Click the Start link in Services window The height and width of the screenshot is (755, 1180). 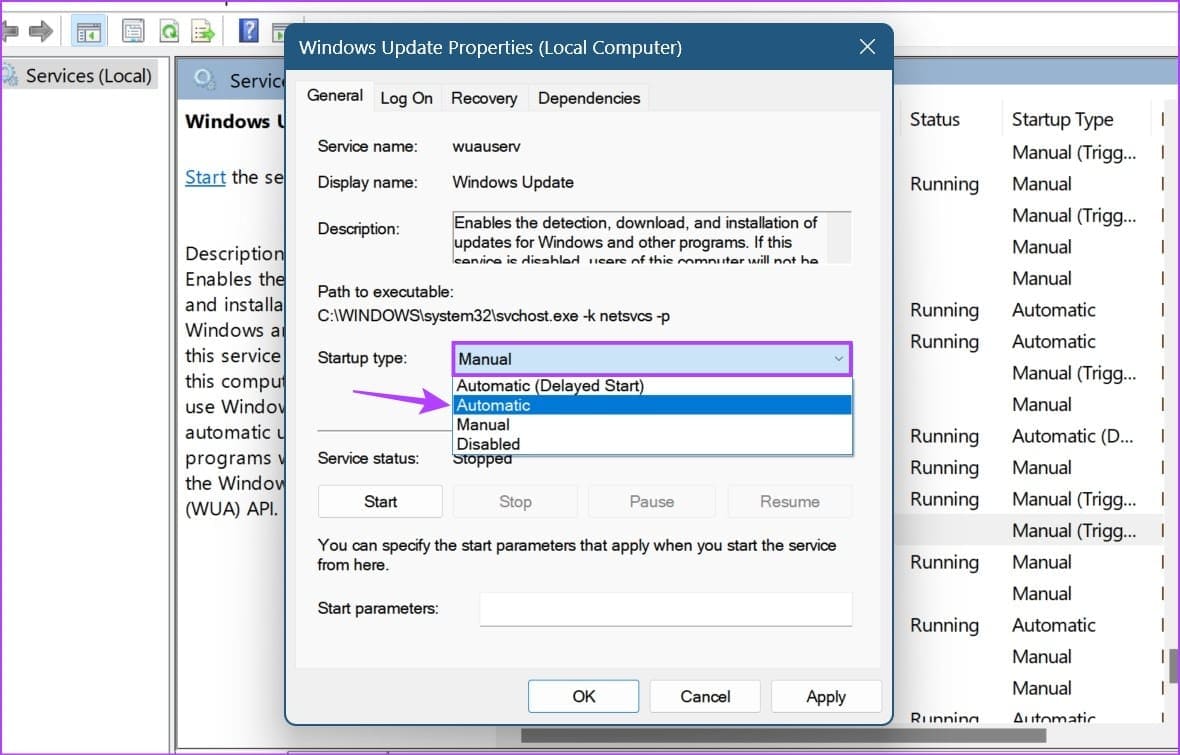205,177
